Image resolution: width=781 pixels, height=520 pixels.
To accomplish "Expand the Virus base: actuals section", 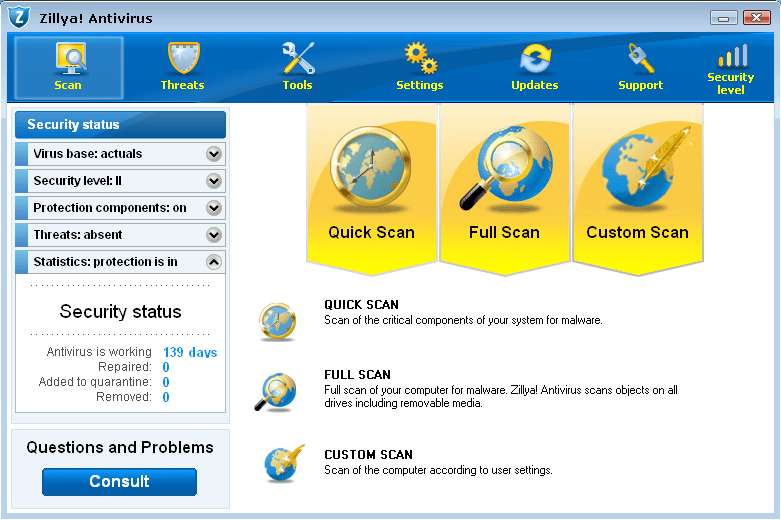I will (213, 154).
